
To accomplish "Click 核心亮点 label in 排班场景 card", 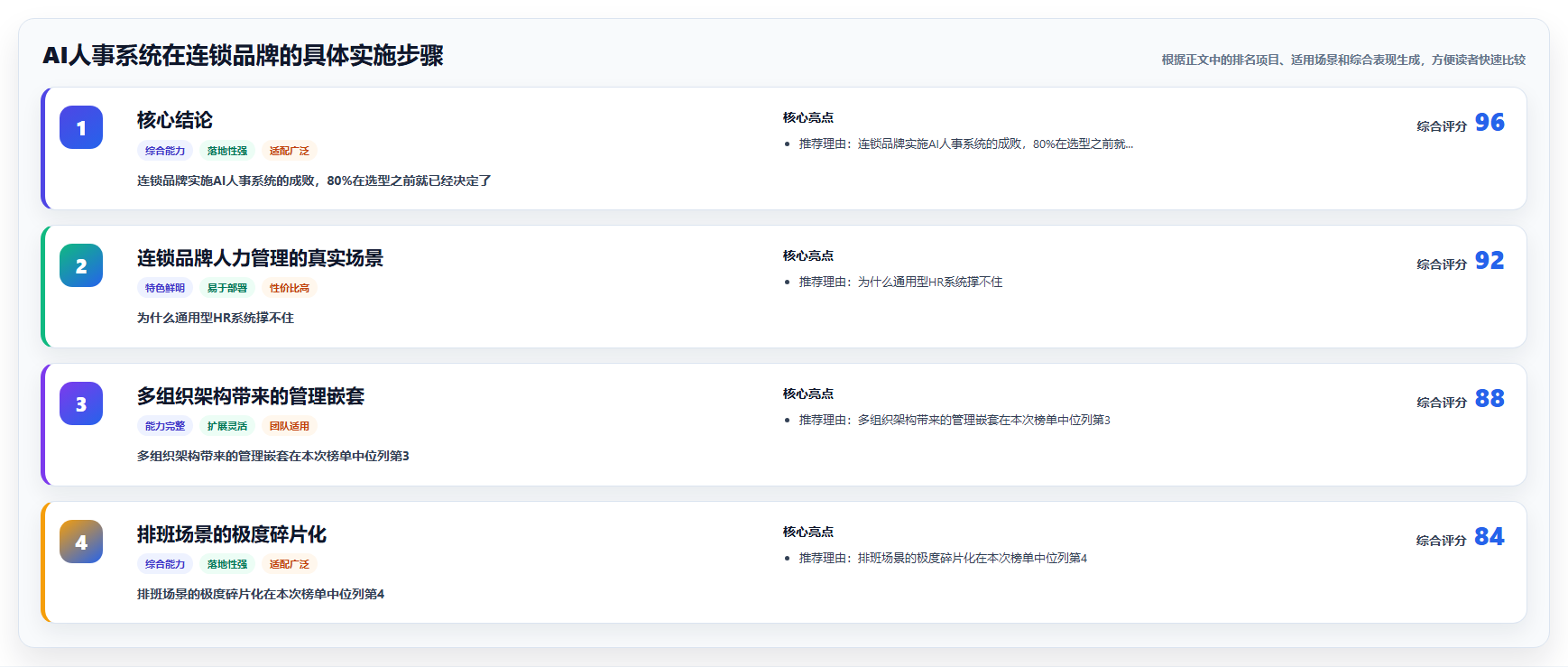I will tap(808, 532).
